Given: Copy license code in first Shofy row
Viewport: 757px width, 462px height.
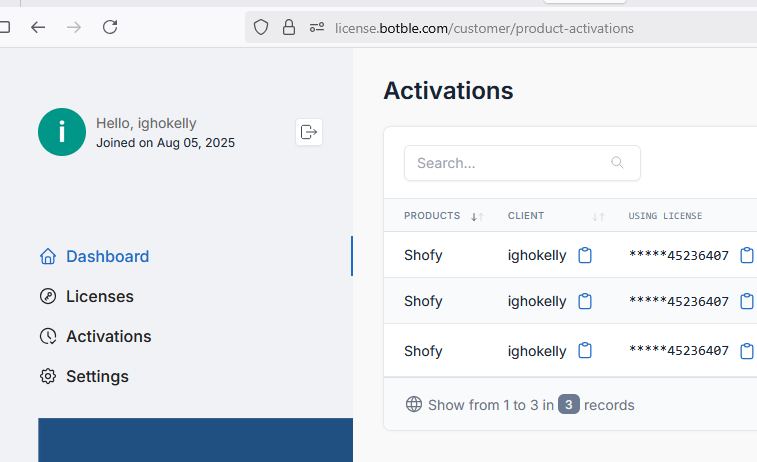Looking at the screenshot, I should [x=747, y=255].
